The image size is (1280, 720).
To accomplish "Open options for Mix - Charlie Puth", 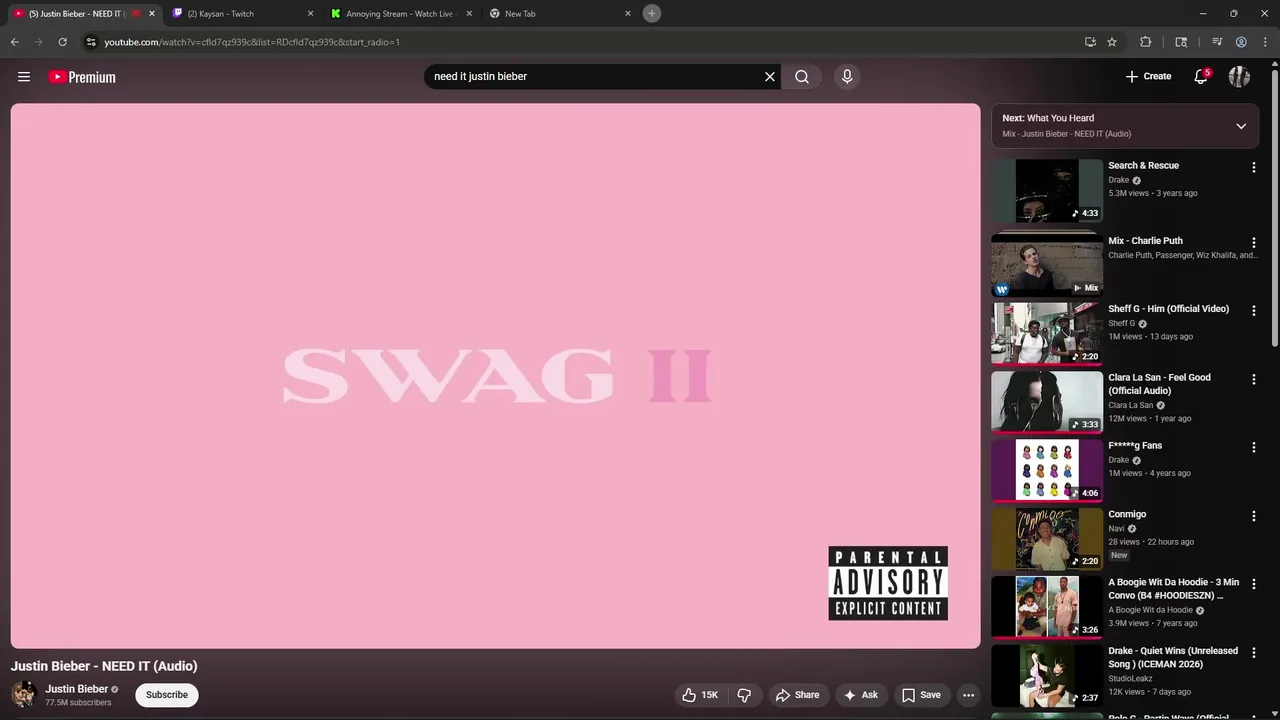I will [1253, 243].
